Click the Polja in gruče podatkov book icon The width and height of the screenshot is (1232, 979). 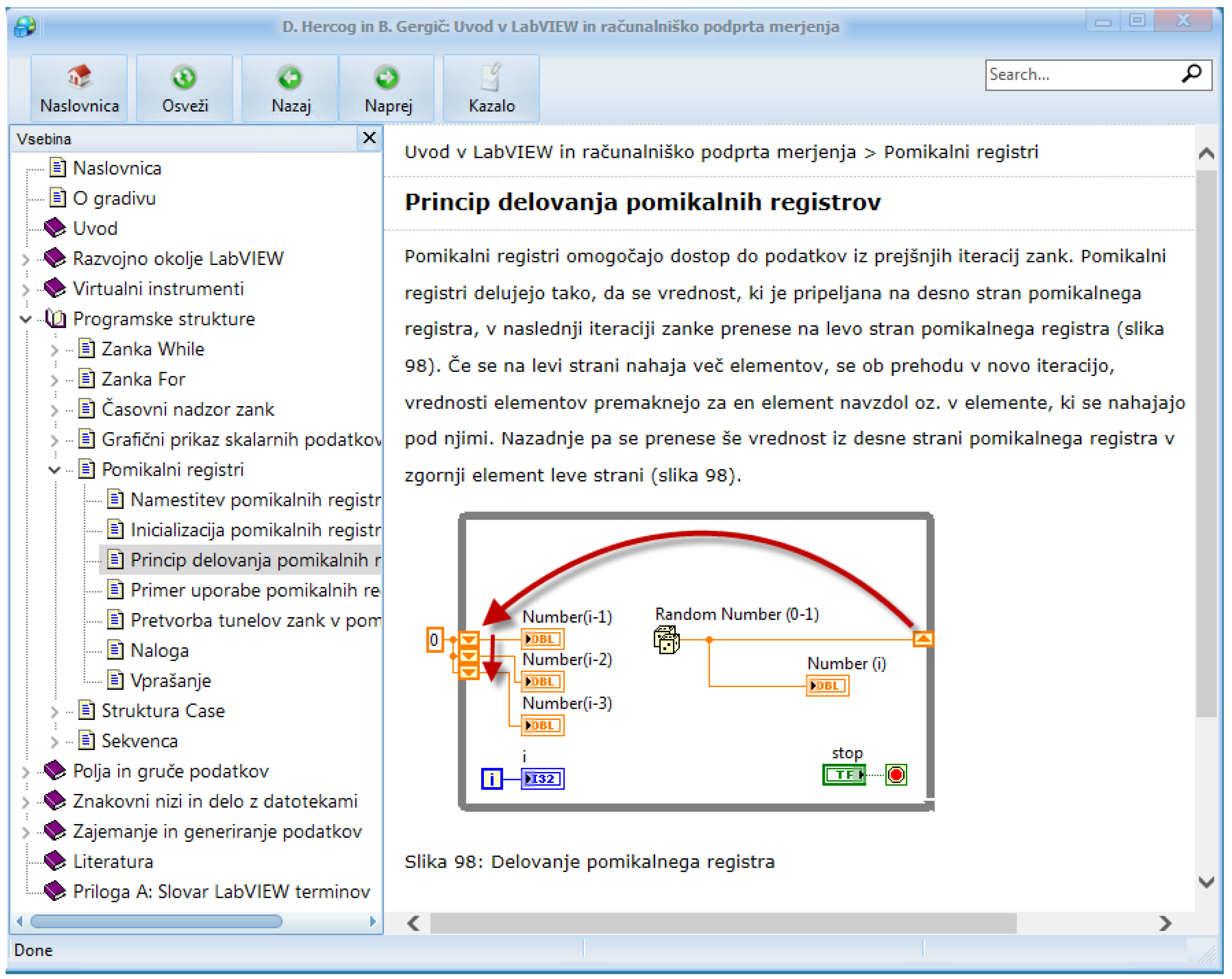[x=55, y=771]
